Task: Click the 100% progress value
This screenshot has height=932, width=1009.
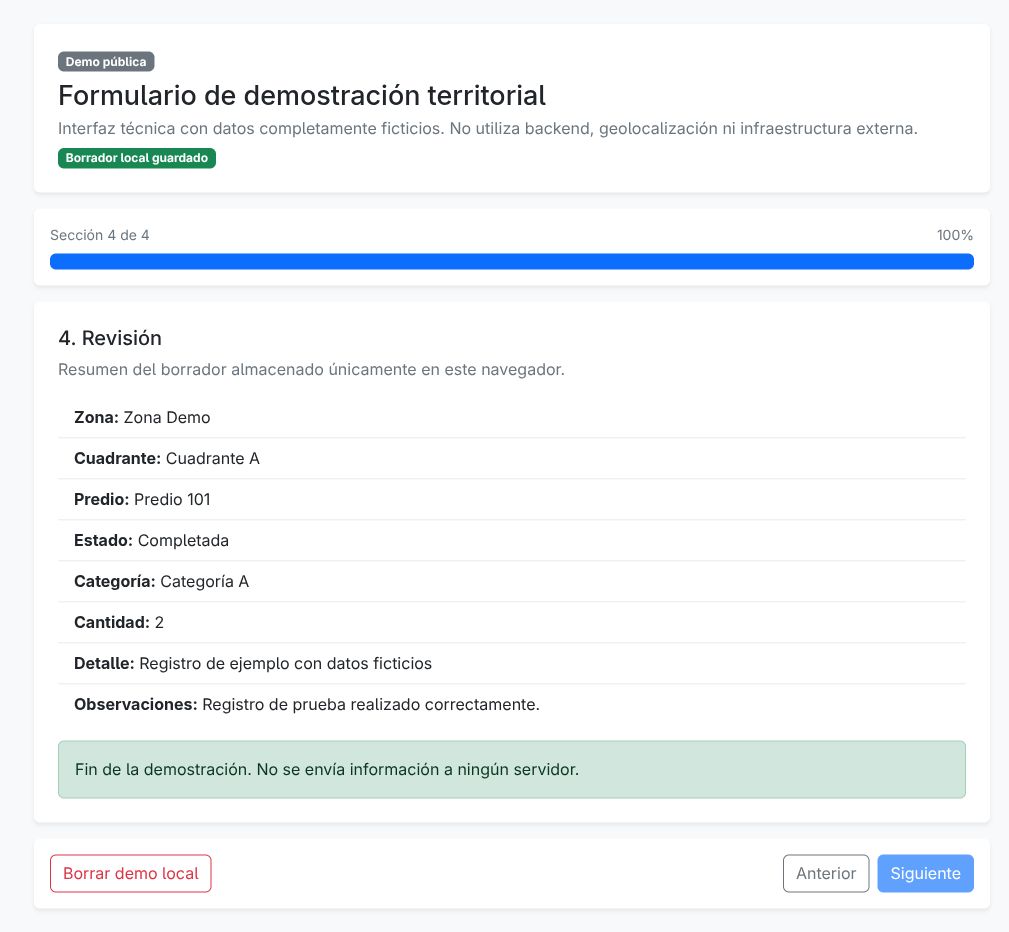Action: (x=954, y=235)
